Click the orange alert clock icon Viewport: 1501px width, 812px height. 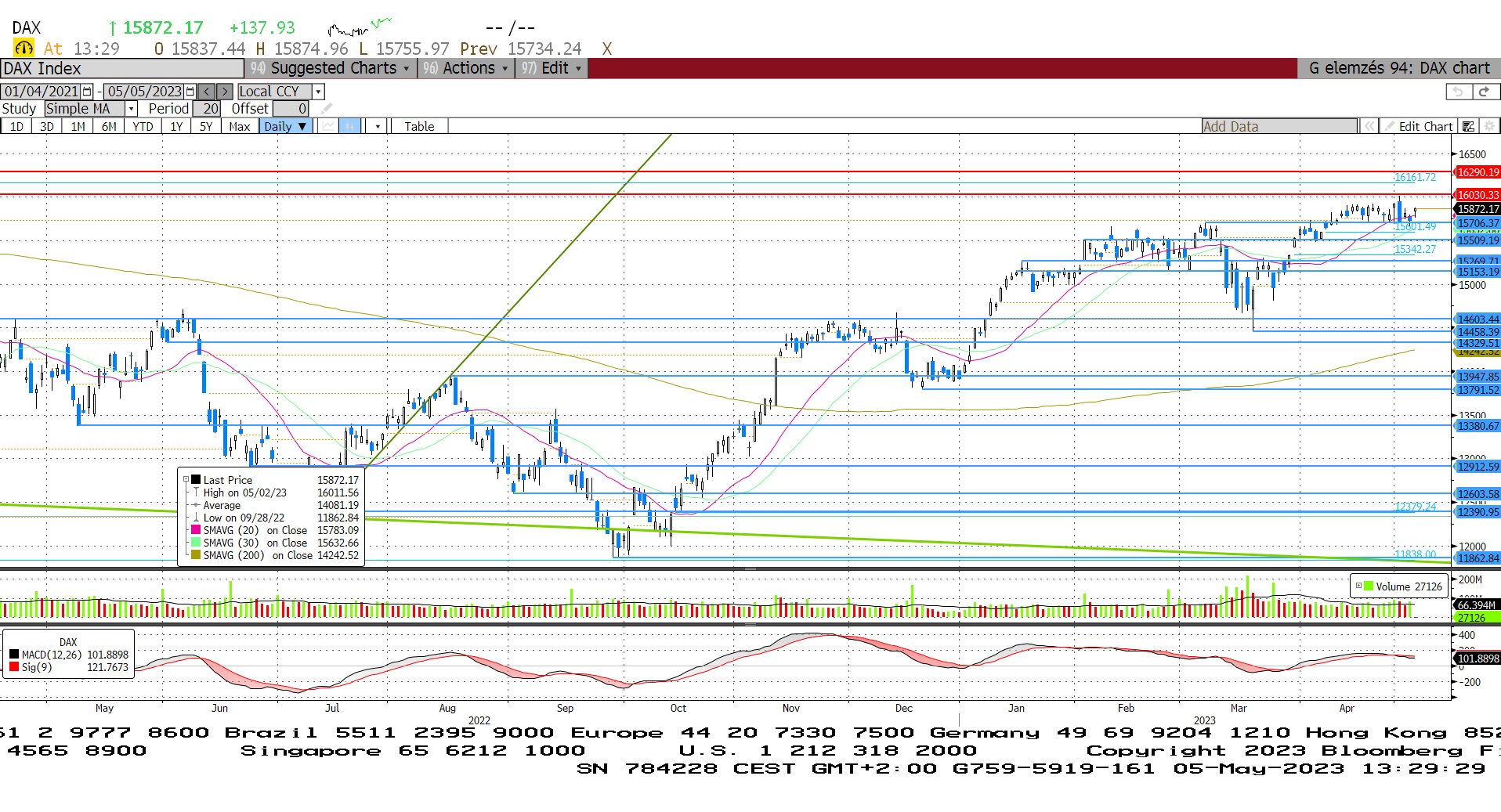[24, 49]
